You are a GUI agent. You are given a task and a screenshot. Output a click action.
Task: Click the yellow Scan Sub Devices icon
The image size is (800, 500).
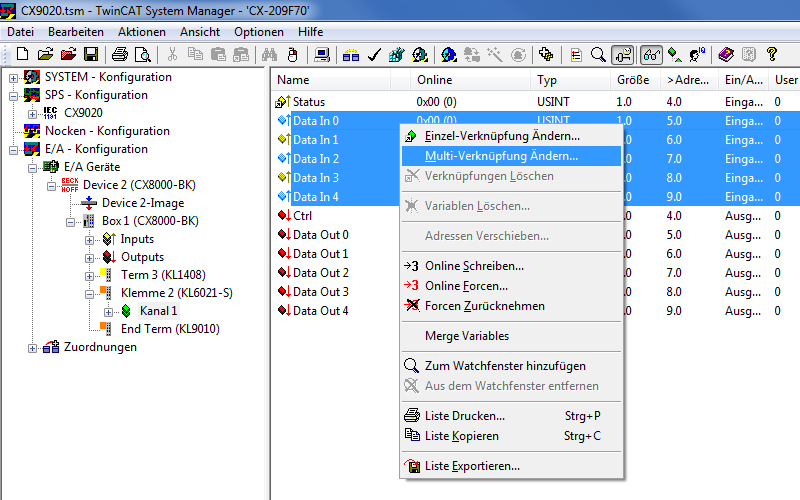(x=546, y=54)
